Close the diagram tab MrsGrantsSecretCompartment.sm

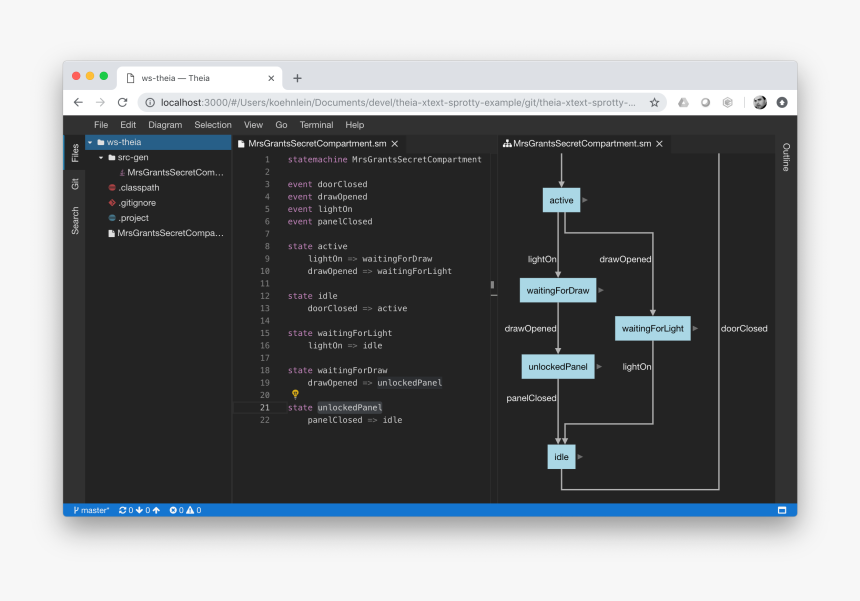coord(658,144)
